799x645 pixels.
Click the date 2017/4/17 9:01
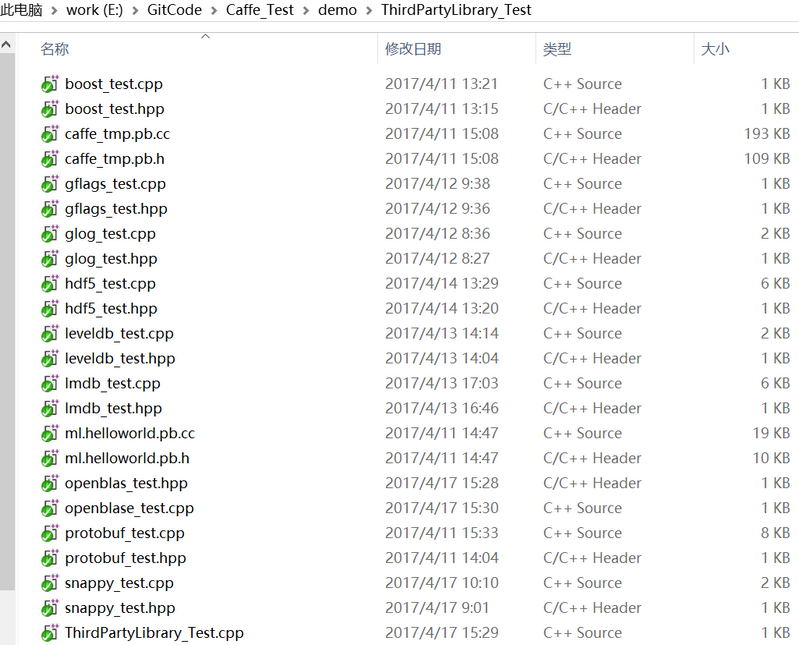pos(437,608)
